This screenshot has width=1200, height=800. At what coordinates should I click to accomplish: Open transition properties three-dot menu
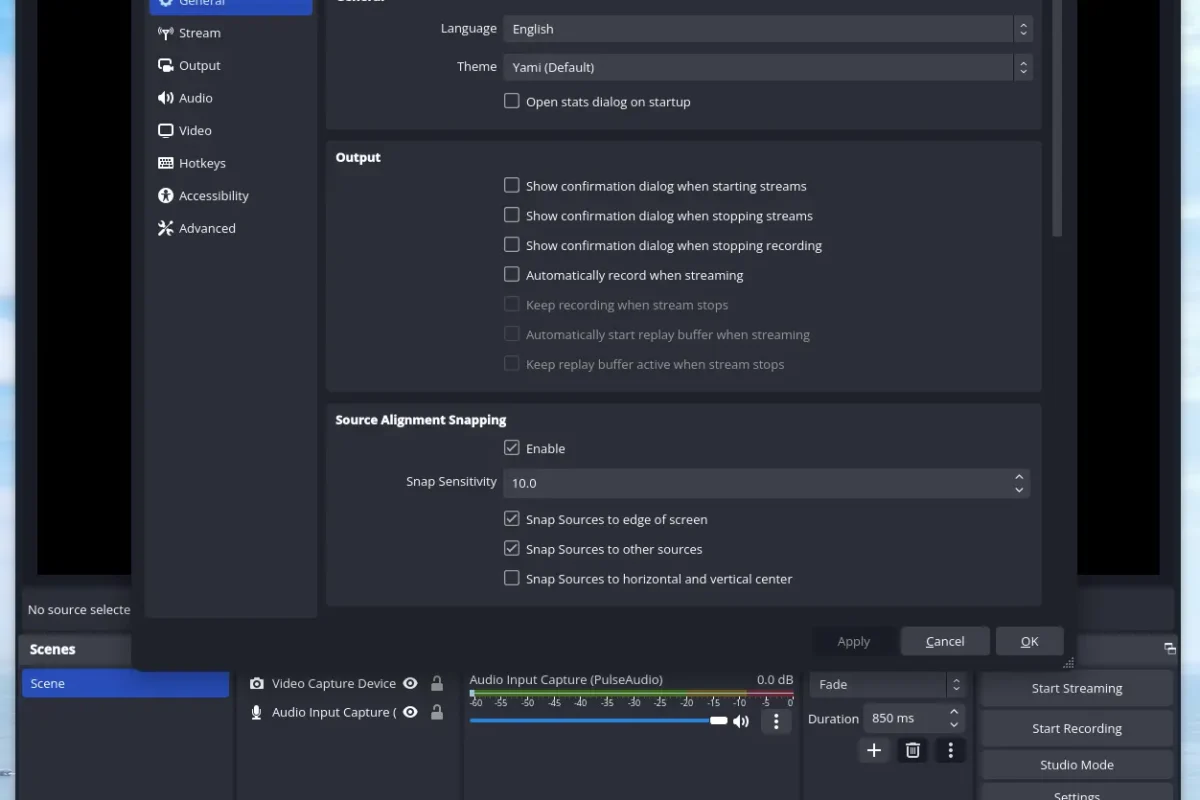[x=951, y=750]
